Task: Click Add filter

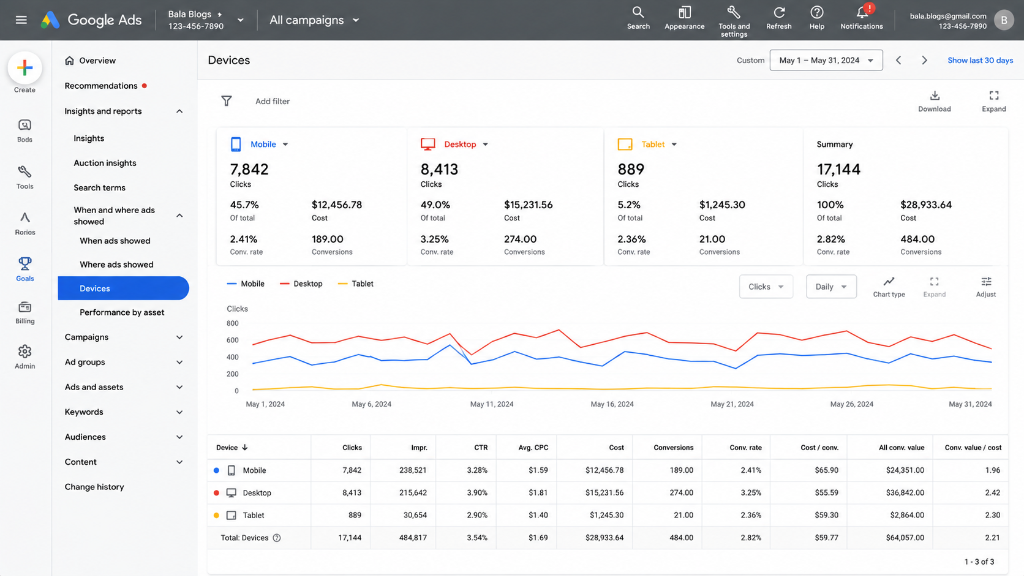Action: pos(272,101)
